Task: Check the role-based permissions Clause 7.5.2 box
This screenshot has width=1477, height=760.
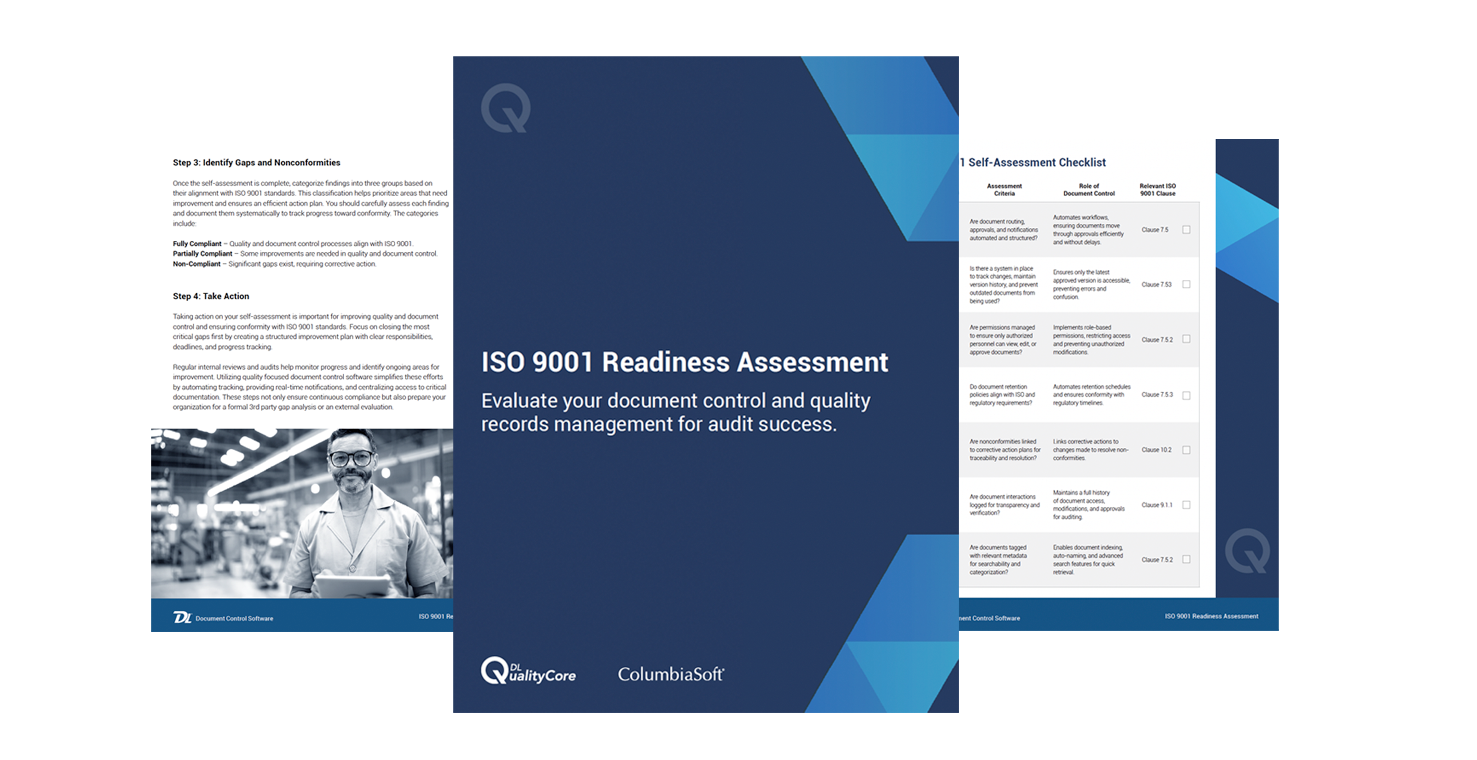Action: (x=1186, y=339)
